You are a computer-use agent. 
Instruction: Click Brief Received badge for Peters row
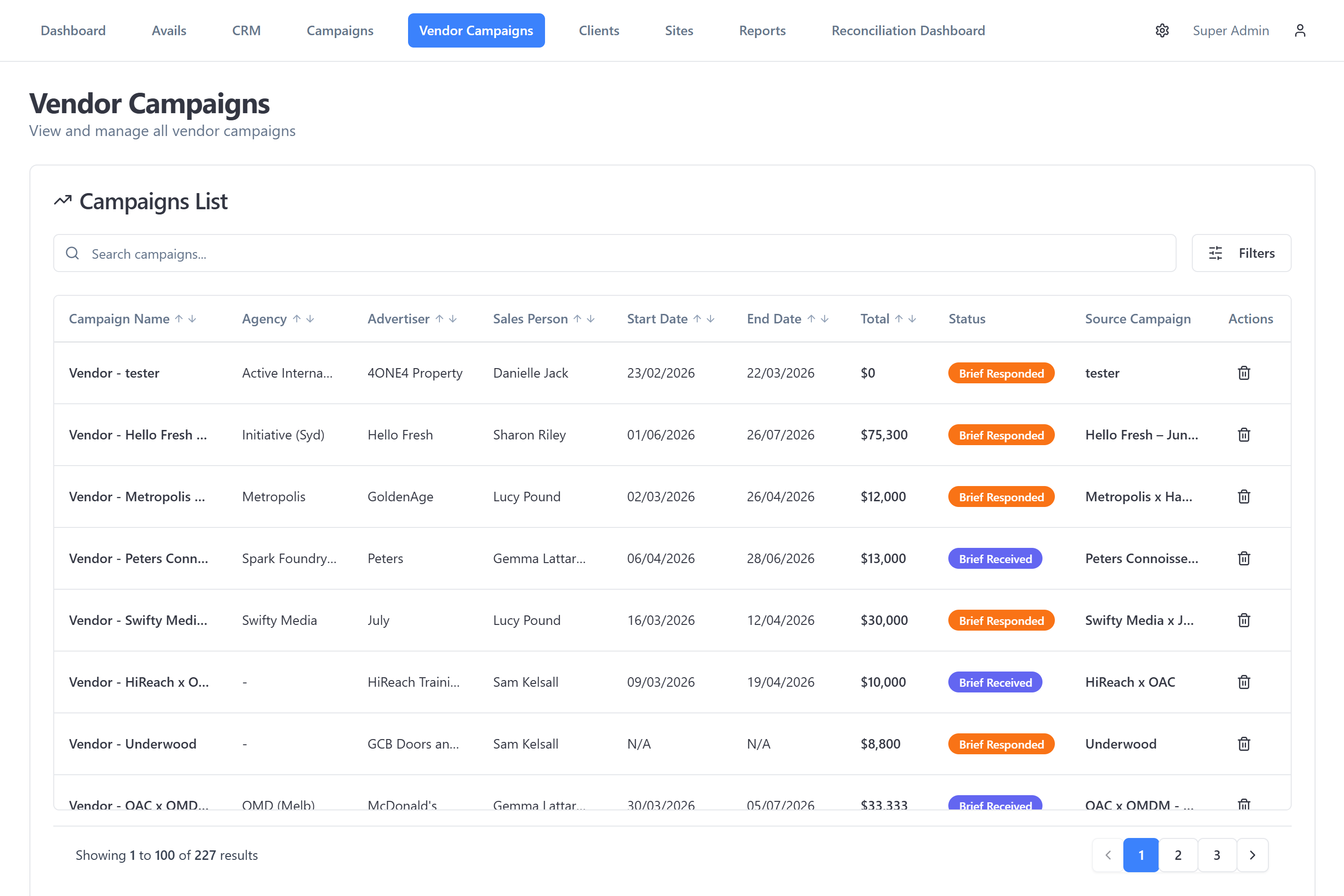point(995,558)
